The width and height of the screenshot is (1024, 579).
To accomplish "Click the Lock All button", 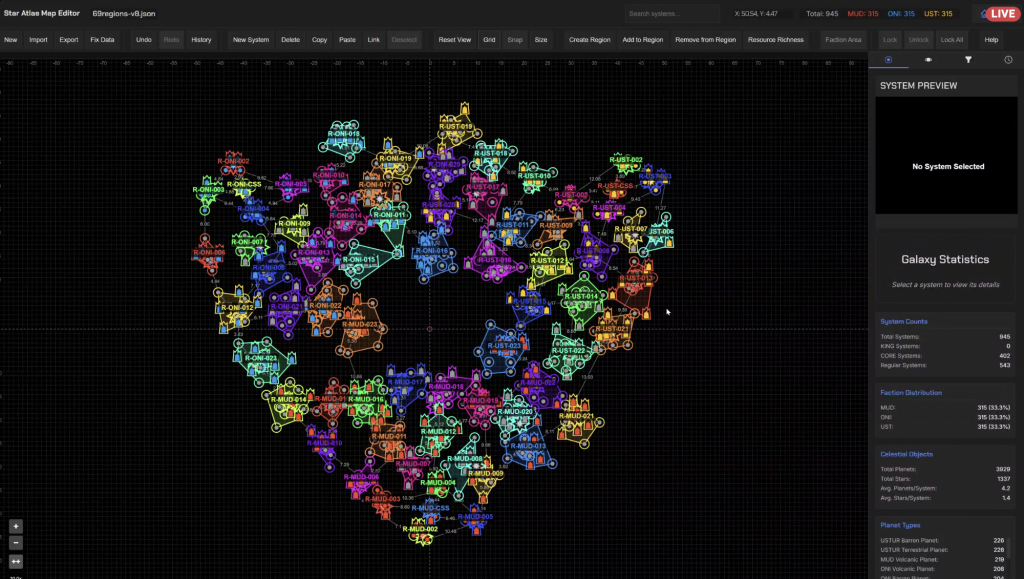I will pyautogui.click(x=952, y=40).
